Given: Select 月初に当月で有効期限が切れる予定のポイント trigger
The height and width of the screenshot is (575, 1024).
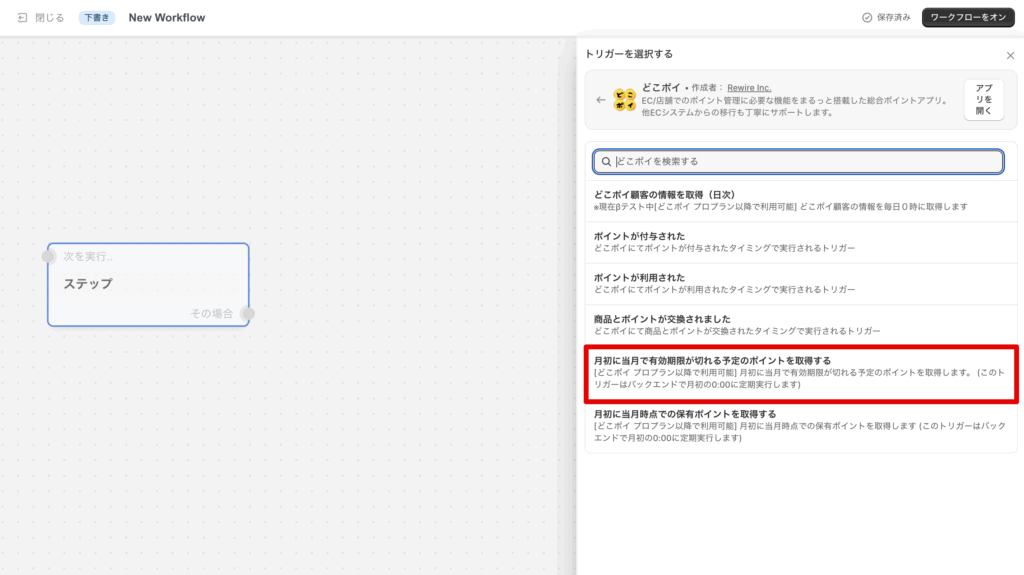Looking at the screenshot, I should click(x=800, y=372).
